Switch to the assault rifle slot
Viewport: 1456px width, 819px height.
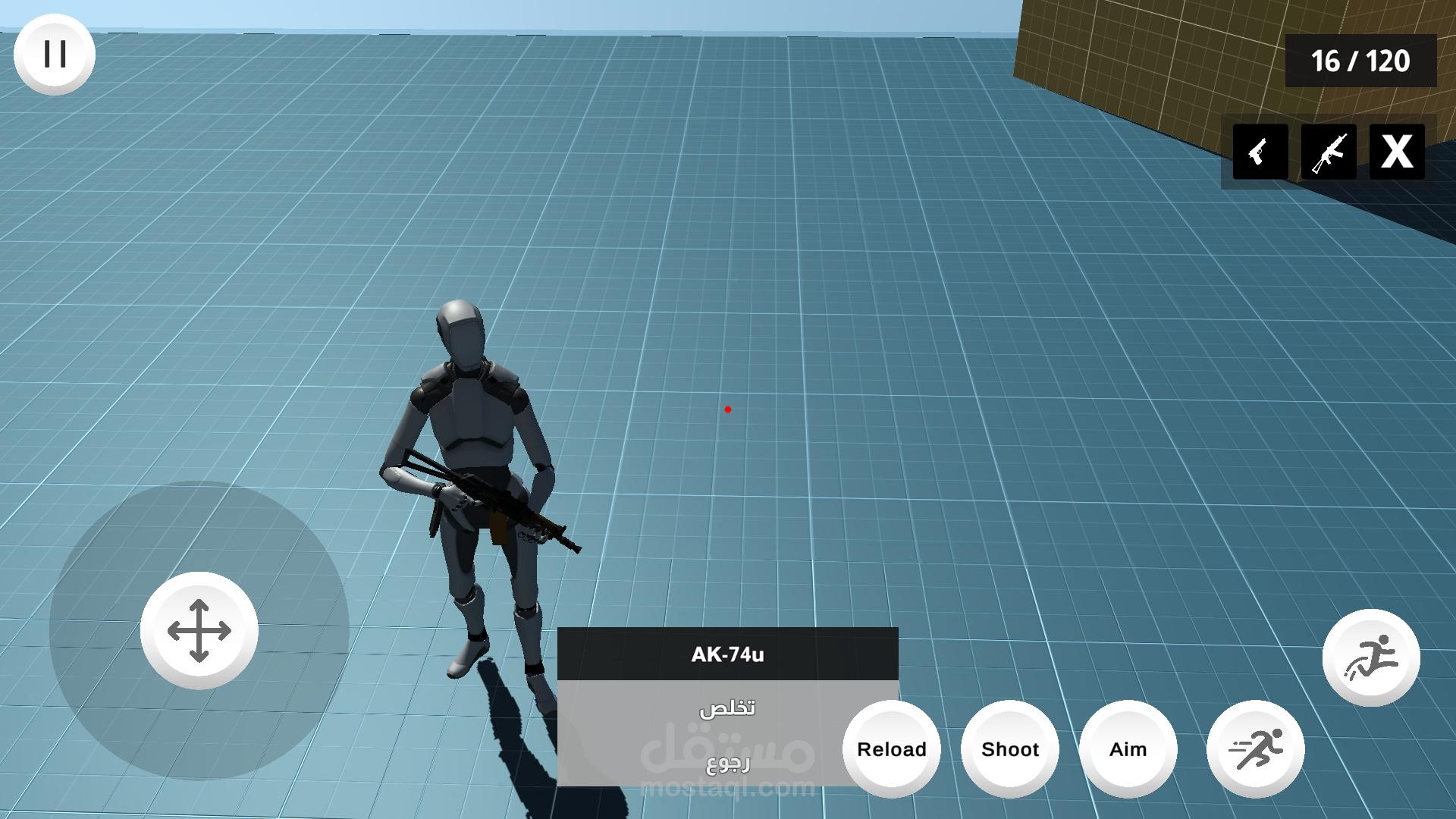coord(1328,152)
